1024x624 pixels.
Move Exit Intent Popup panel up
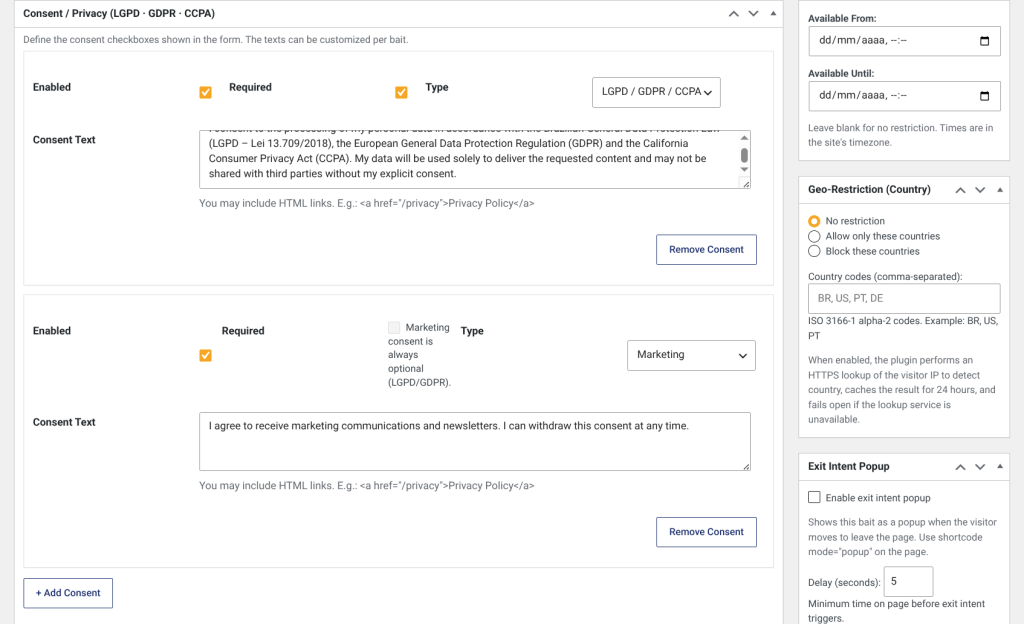[x=960, y=467]
